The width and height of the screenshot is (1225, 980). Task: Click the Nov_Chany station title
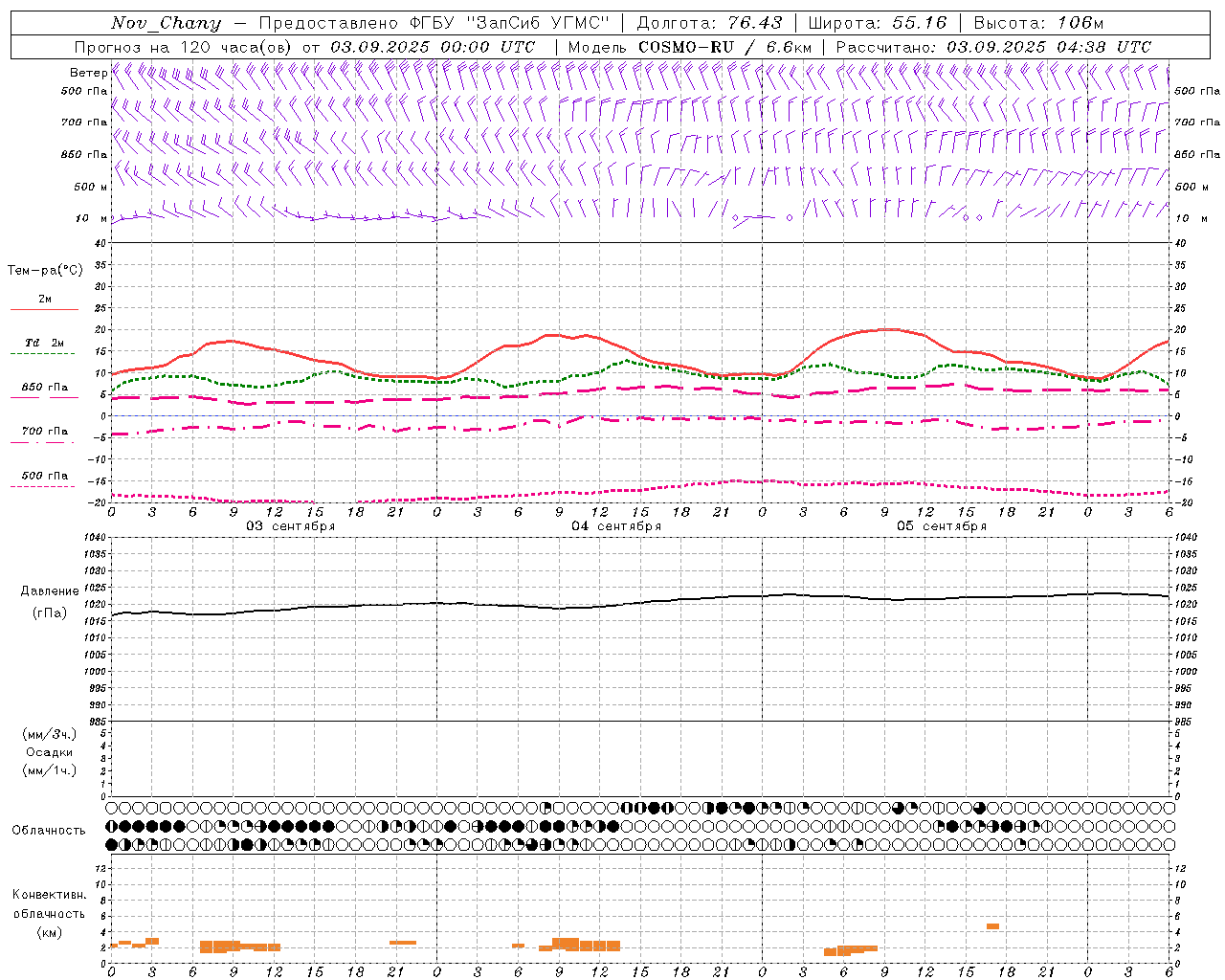pyautogui.click(x=166, y=23)
